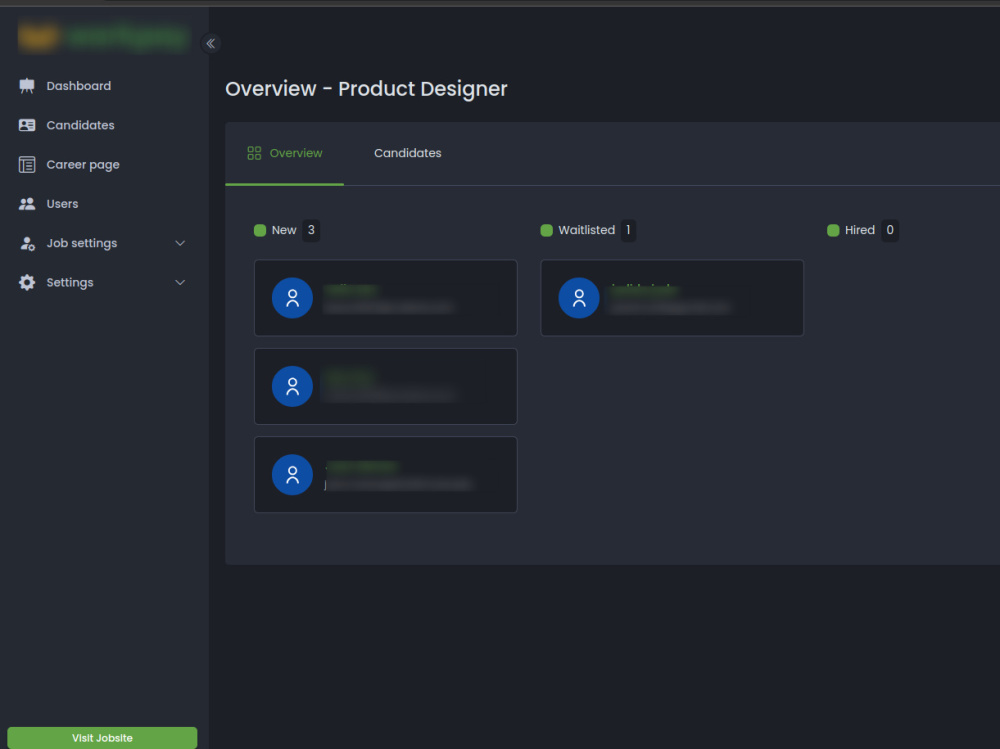Expand the Settings chevron
Viewport: 1000px width, 749px height.
(180, 282)
